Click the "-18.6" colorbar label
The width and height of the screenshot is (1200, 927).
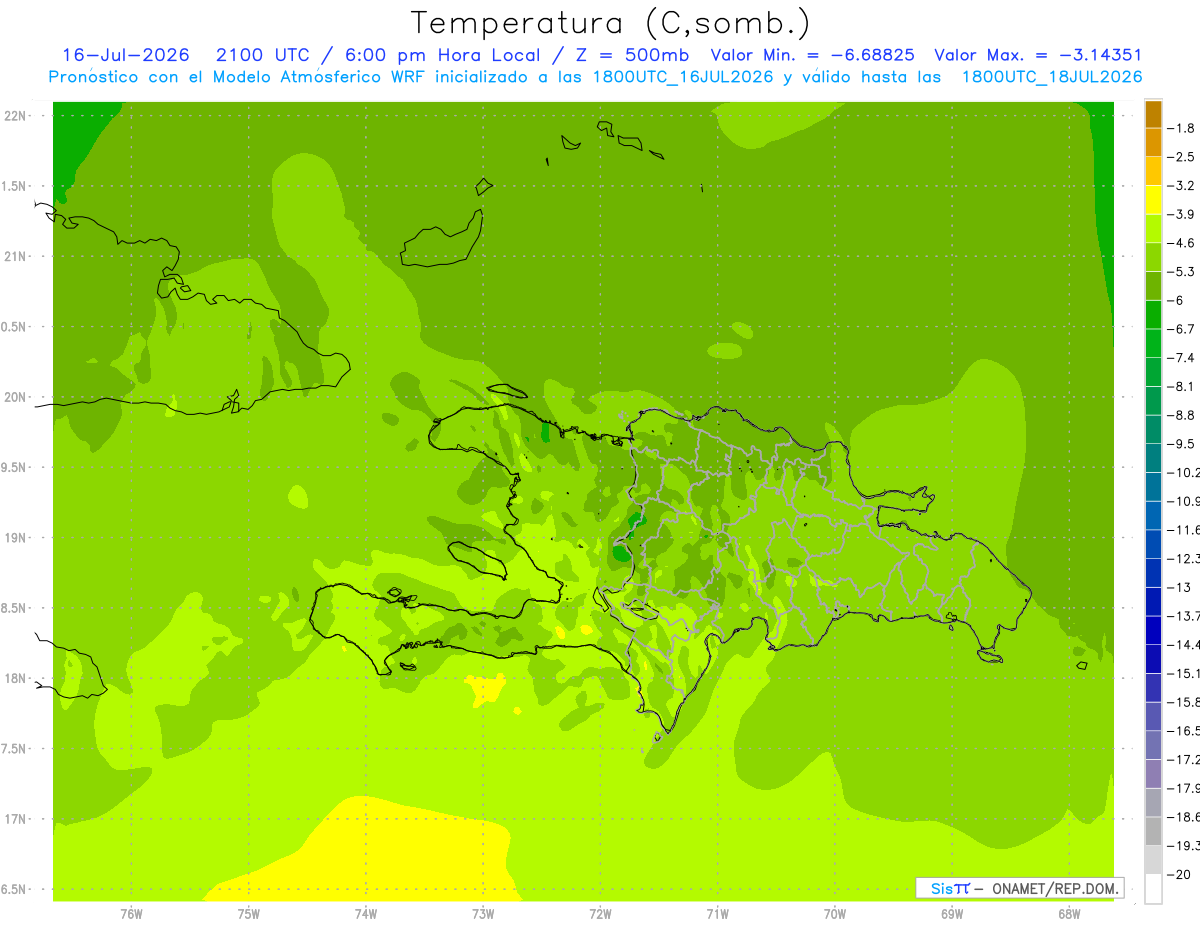coord(1184,817)
